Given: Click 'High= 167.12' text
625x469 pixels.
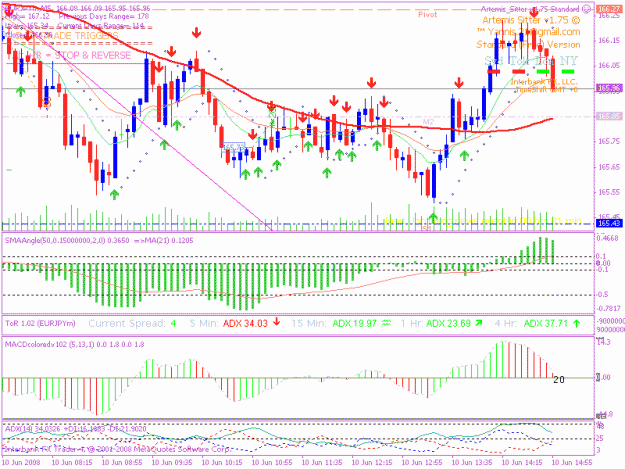Looking at the screenshot, I should point(27,16).
